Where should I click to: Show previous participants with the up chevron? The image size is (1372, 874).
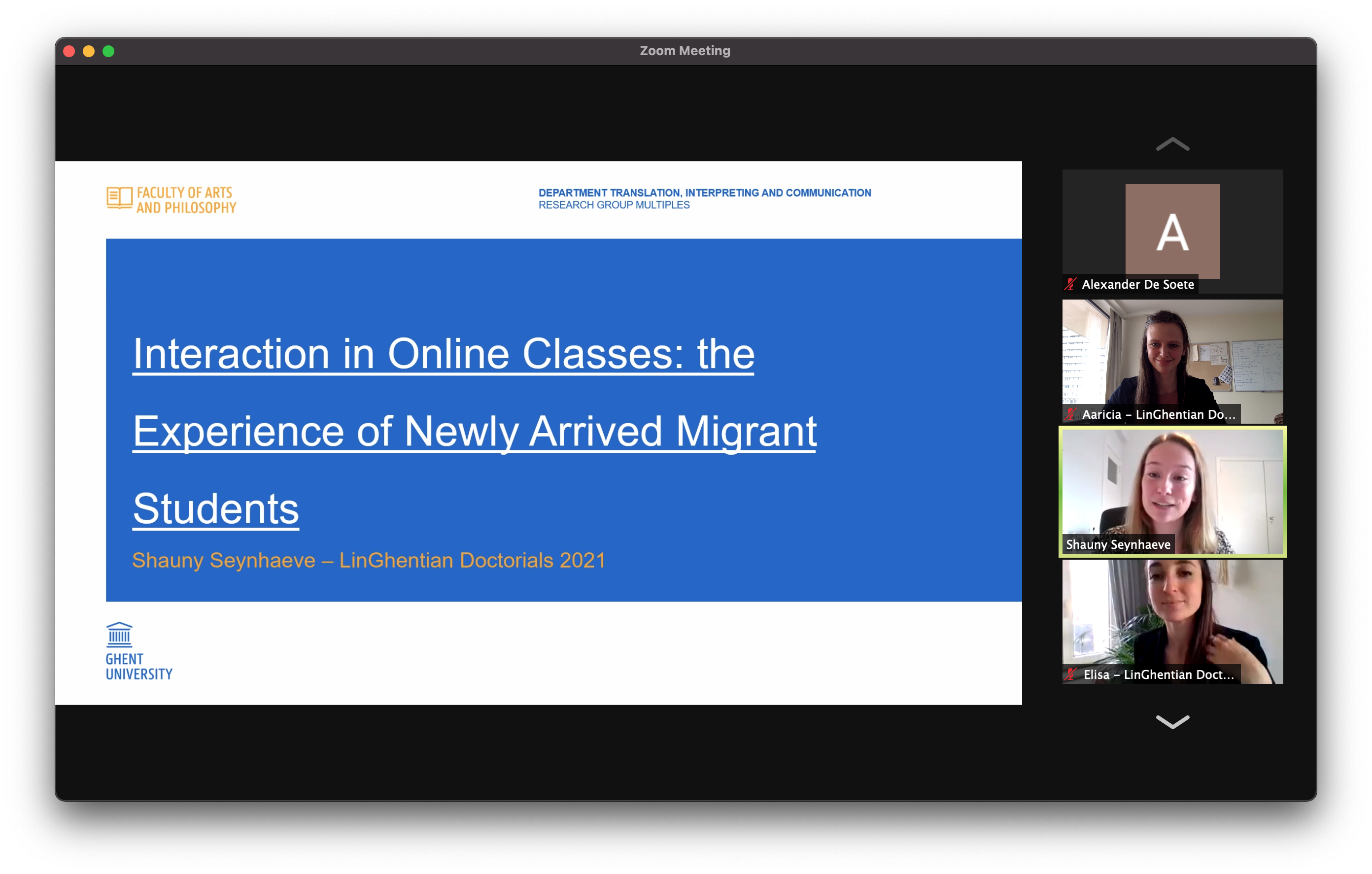(x=1172, y=144)
